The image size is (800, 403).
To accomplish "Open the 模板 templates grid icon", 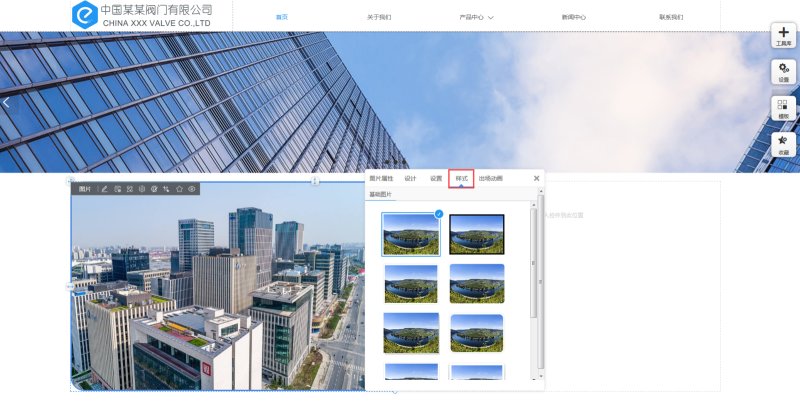I will pos(783,106).
